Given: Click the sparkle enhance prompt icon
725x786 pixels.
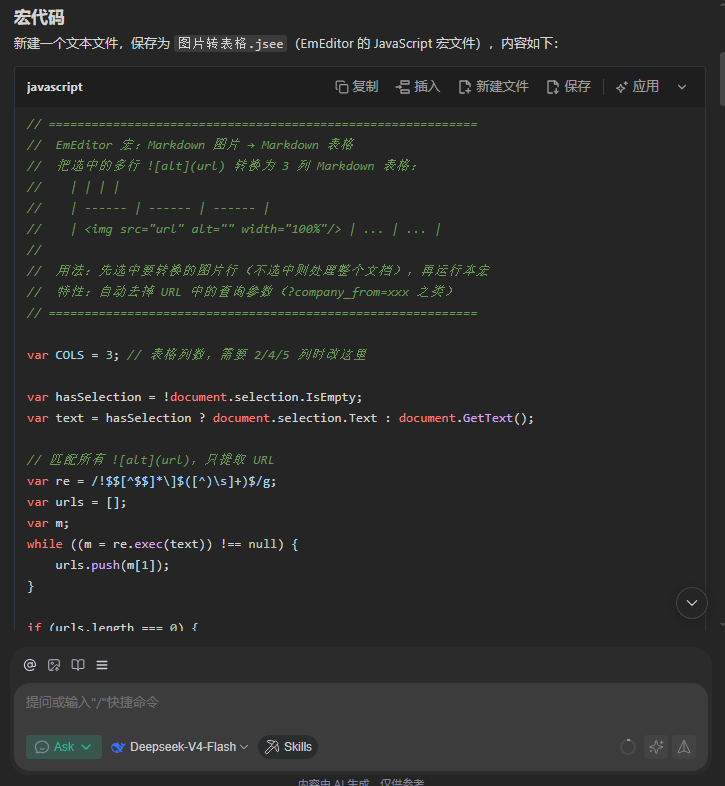Looking at the screenshot, I should [656, 747].
